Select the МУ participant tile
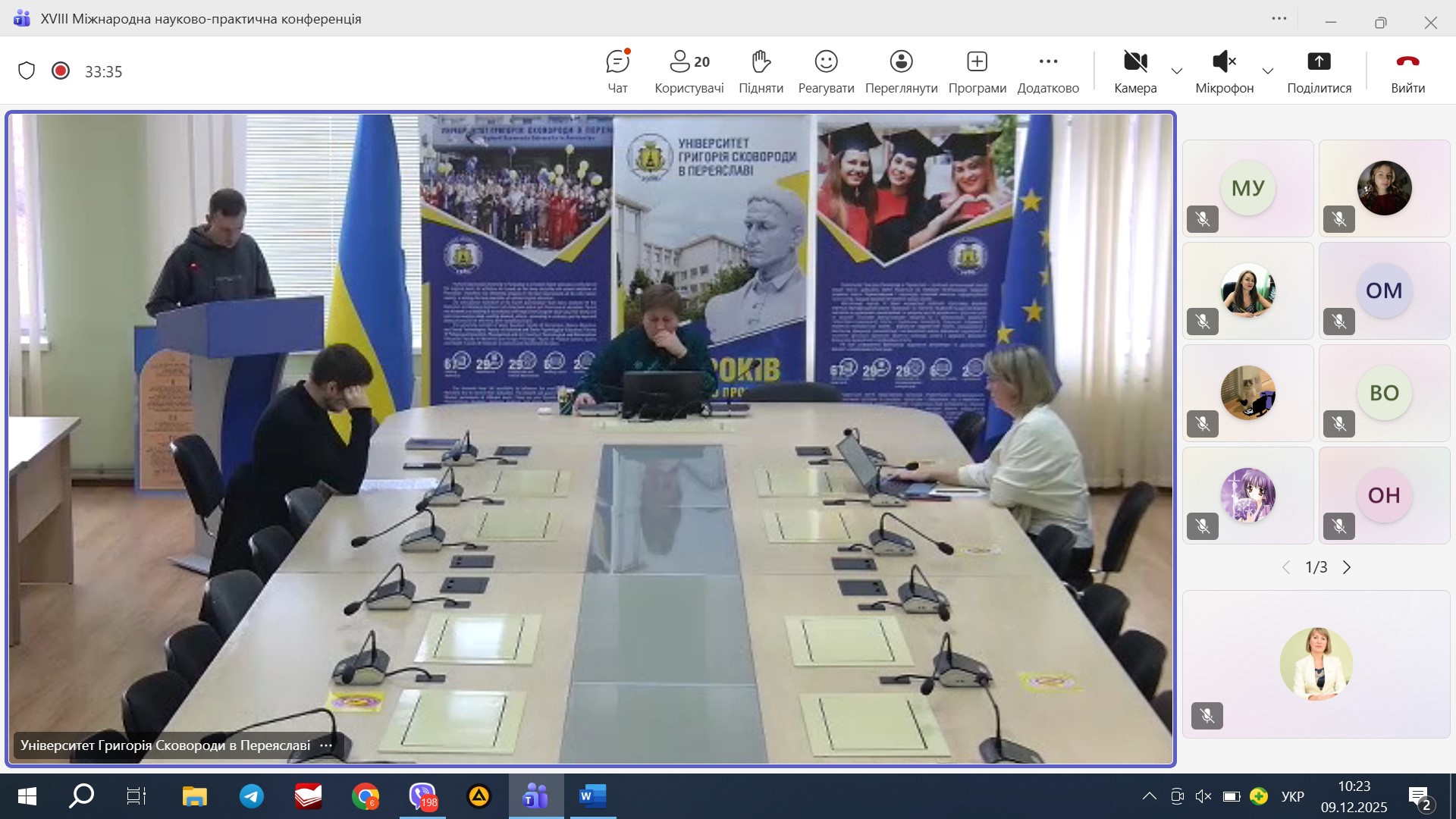Image resolution: width=1456 pixels, height=819 pixels. tap(1247, 188)
